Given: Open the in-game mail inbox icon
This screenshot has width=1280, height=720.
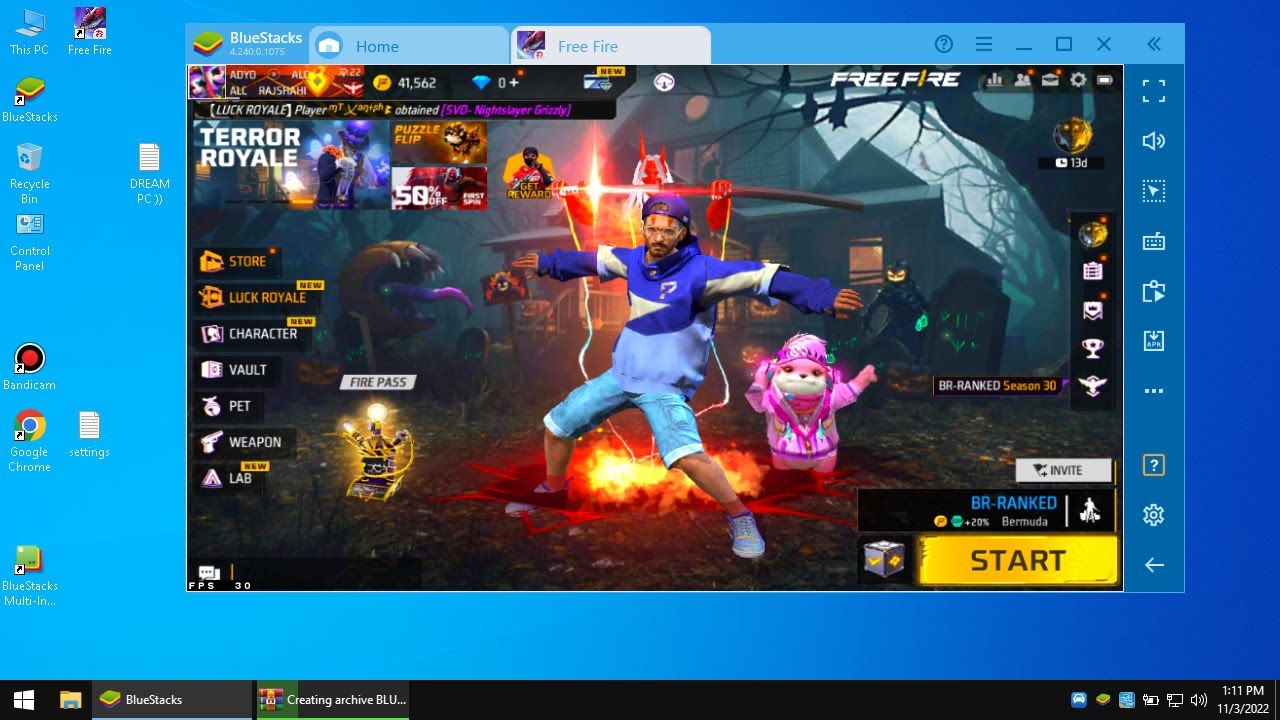Looking at the screenshot, I should (x=1050, y=80).
